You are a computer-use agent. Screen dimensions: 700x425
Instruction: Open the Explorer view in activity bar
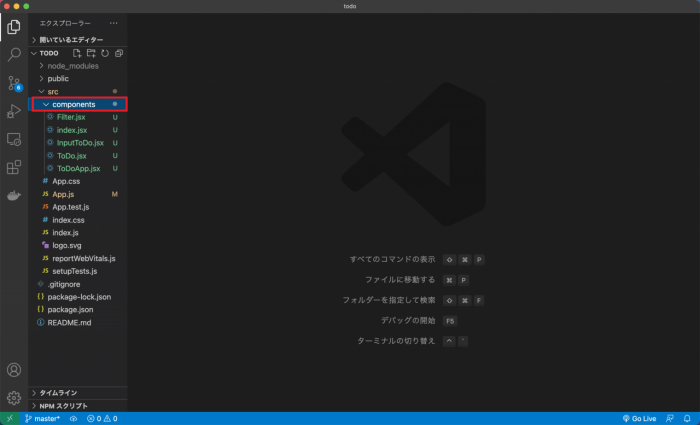click(x=14, y=27)
